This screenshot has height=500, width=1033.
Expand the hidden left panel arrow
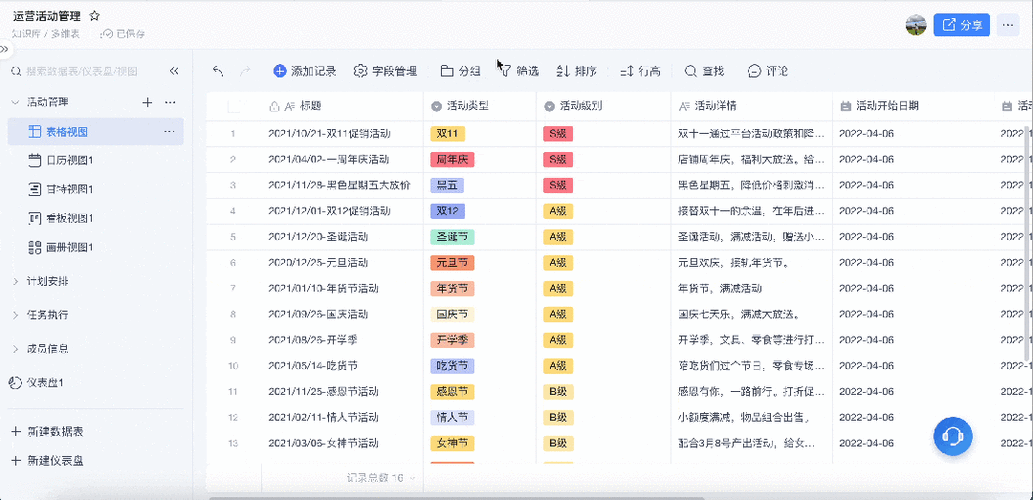[x=4, y=49]
